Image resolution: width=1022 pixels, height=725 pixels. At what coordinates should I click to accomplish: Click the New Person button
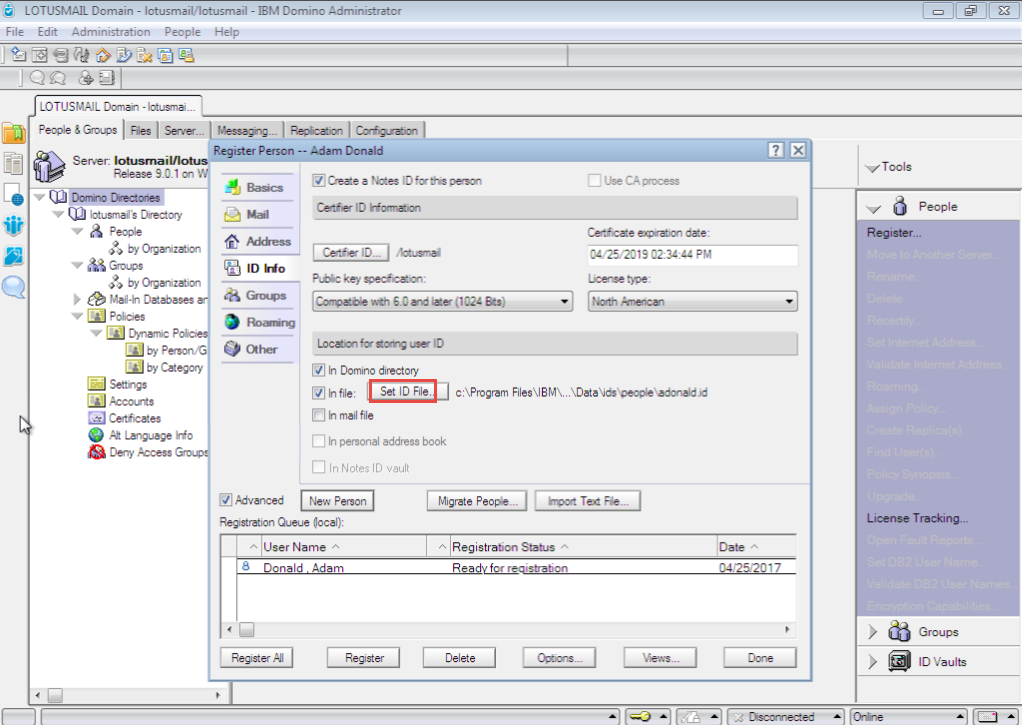point(338,501)
